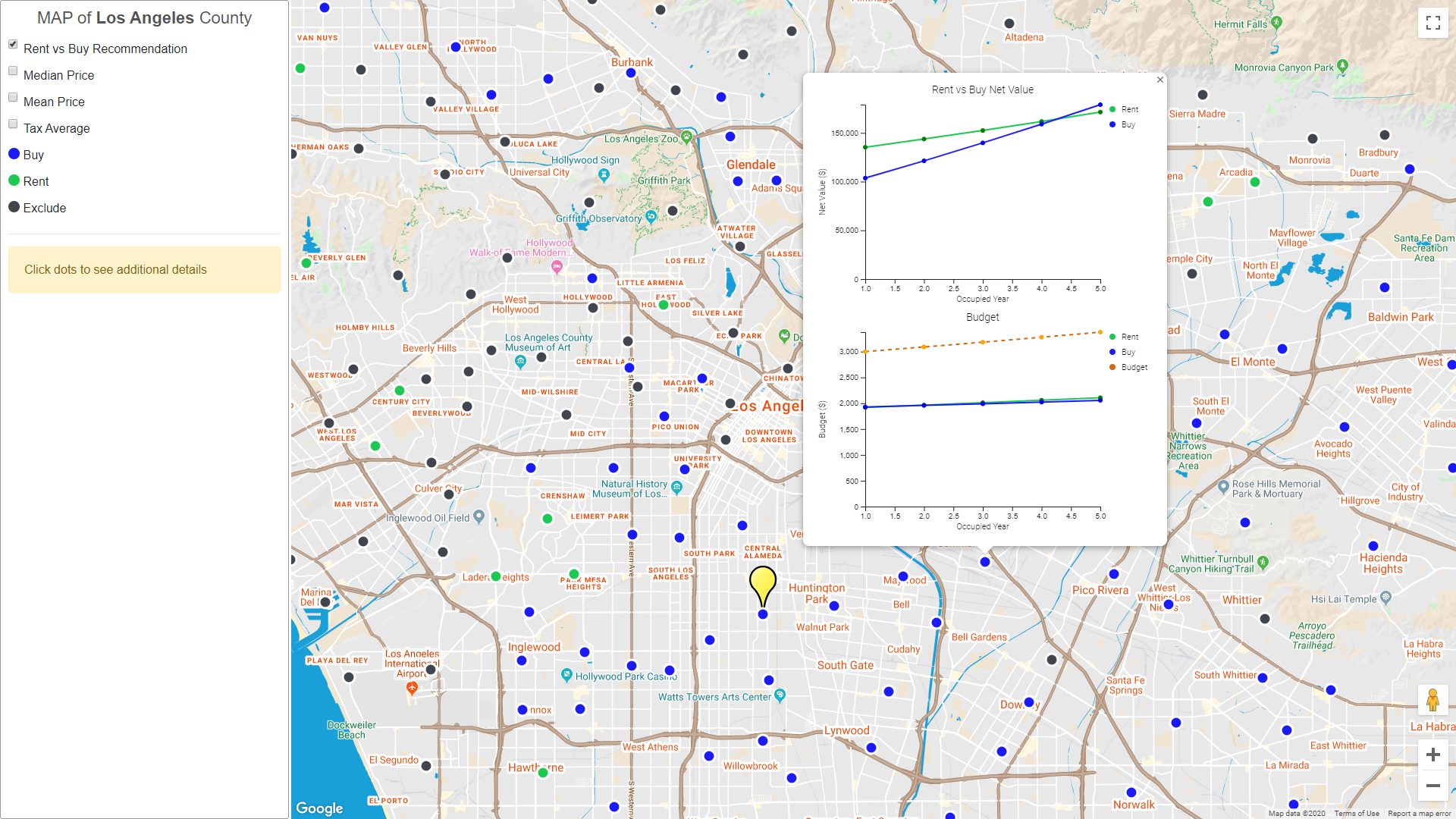Enable the Median Price checkbox
The height and width of the screenshot is (819, 1456).
pos(13,71)
